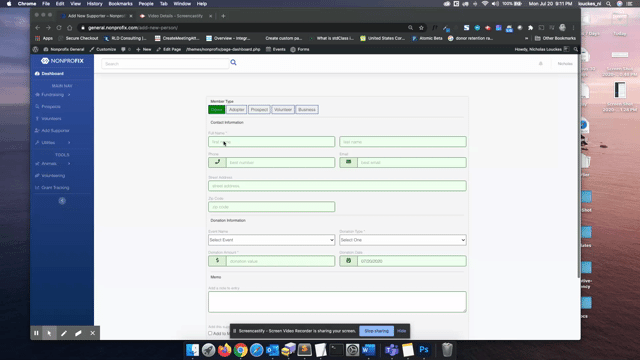This screenshot has height=360, width=640.
Task: Open Other Bookmarks folder
Action: [556, 38]
